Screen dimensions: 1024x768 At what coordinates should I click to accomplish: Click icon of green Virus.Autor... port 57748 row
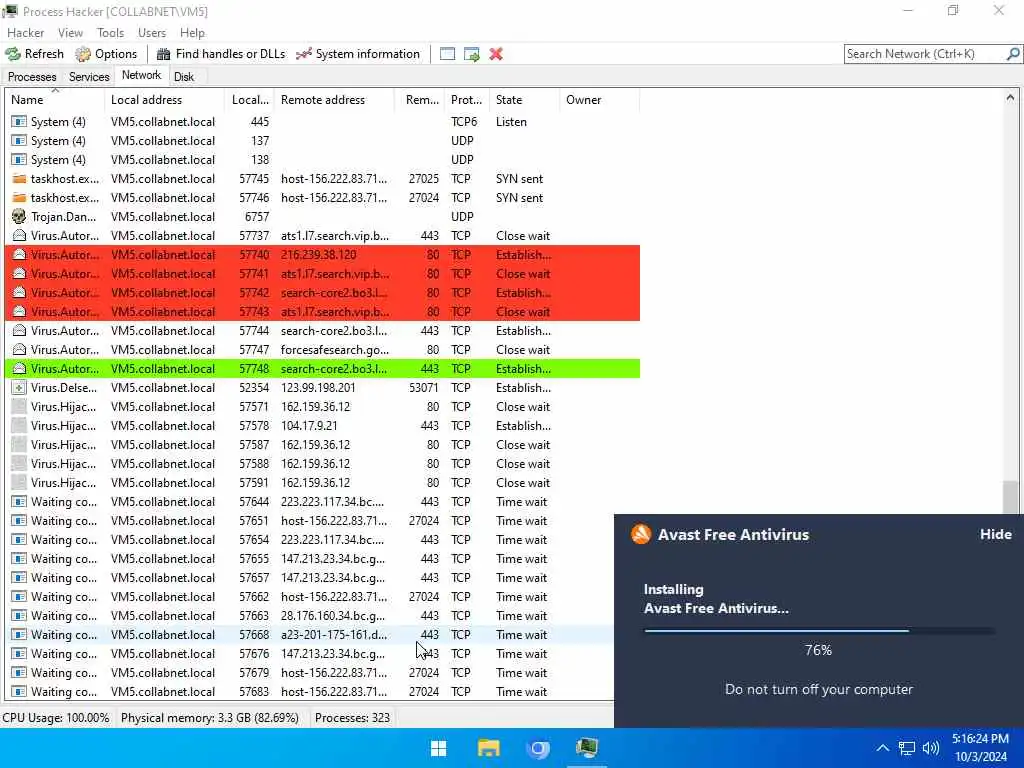[20, 369]
